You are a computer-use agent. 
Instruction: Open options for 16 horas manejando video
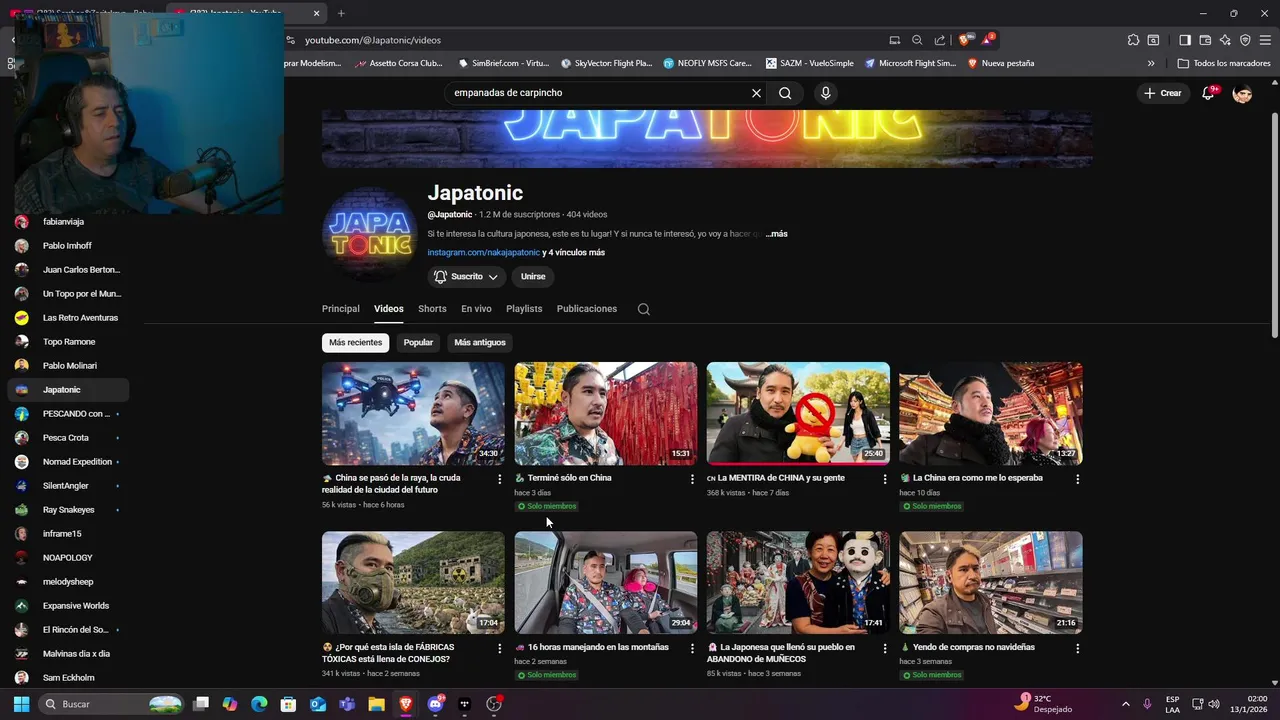(692, 648)
